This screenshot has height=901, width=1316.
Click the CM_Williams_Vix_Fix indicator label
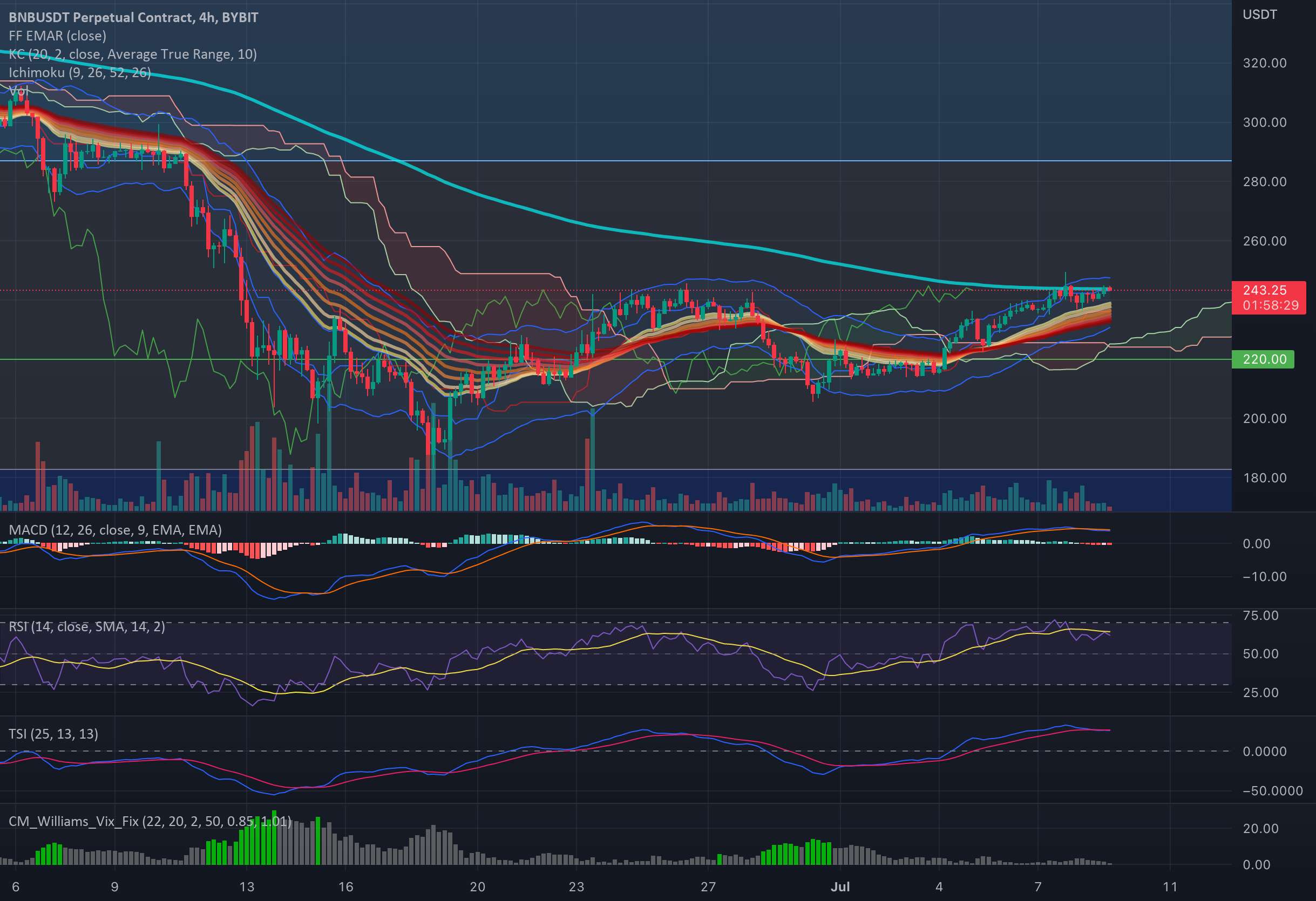(x=150, y=821)
